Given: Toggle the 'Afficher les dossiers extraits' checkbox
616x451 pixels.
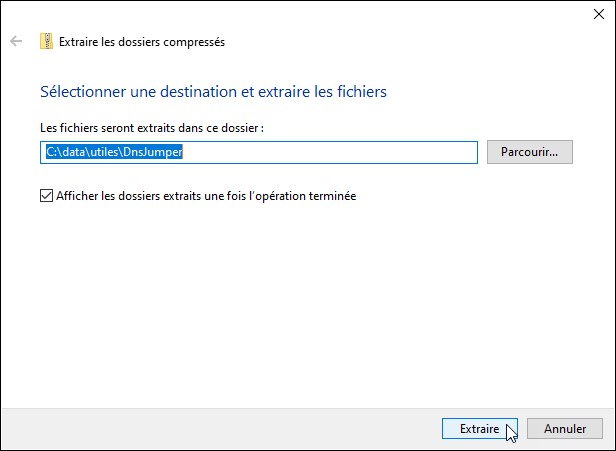Looking at the screenshot, I should 46,196.
